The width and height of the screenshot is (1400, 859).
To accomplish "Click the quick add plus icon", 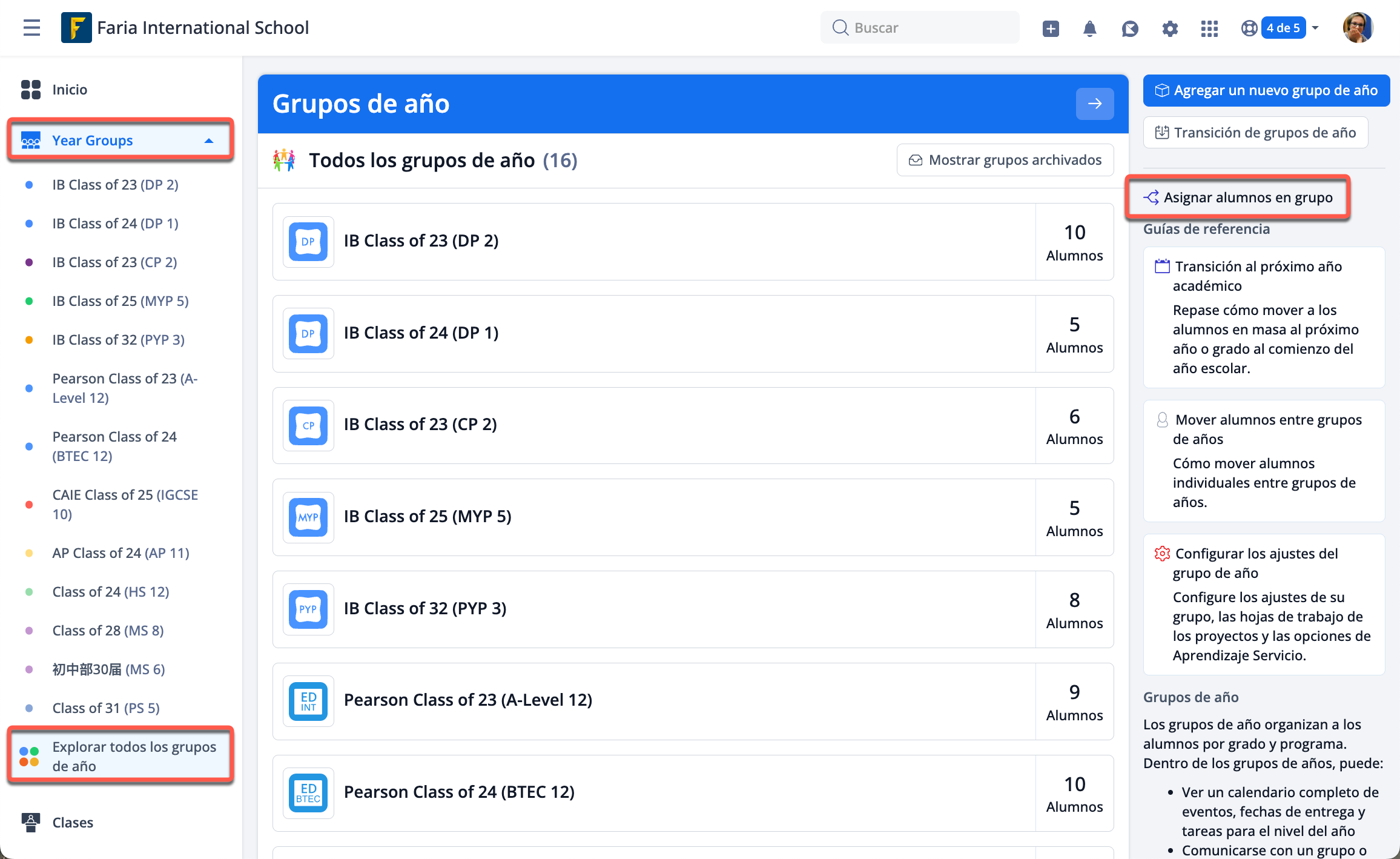I will [x=1051, y=28].
